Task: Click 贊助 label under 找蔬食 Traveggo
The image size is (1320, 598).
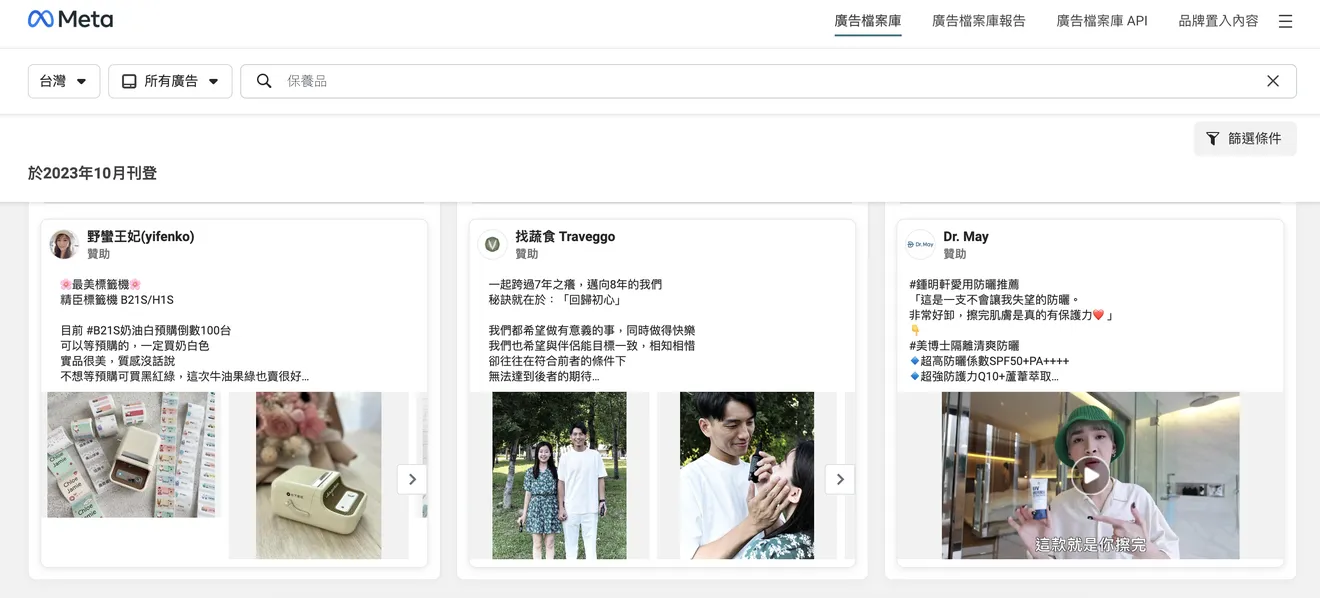Action: 526,254
